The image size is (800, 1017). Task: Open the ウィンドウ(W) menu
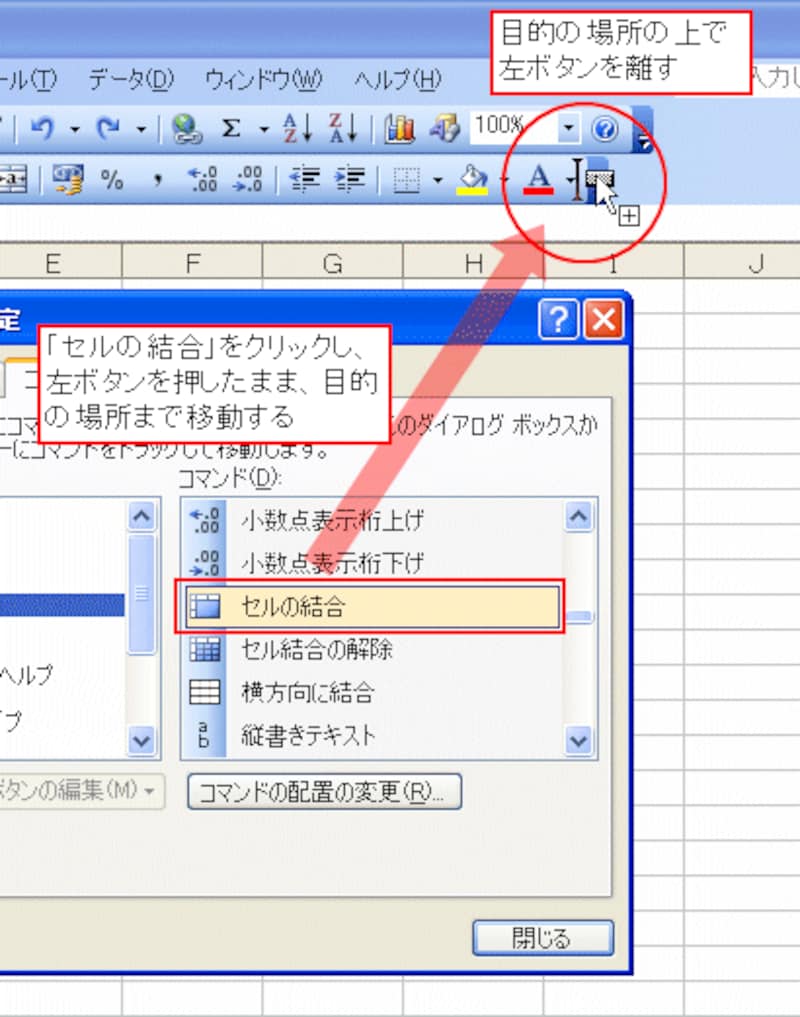point(263,79)
